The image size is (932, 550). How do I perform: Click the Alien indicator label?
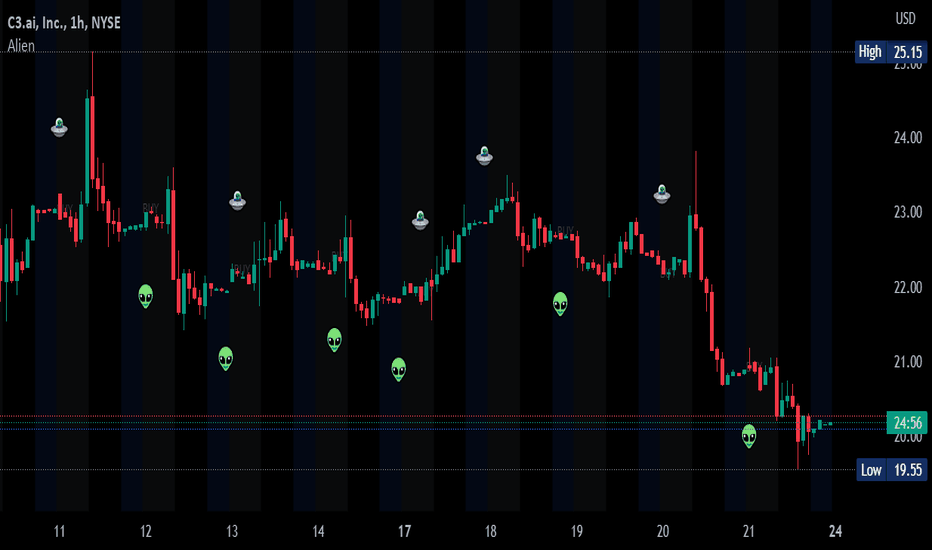(21, 46)
